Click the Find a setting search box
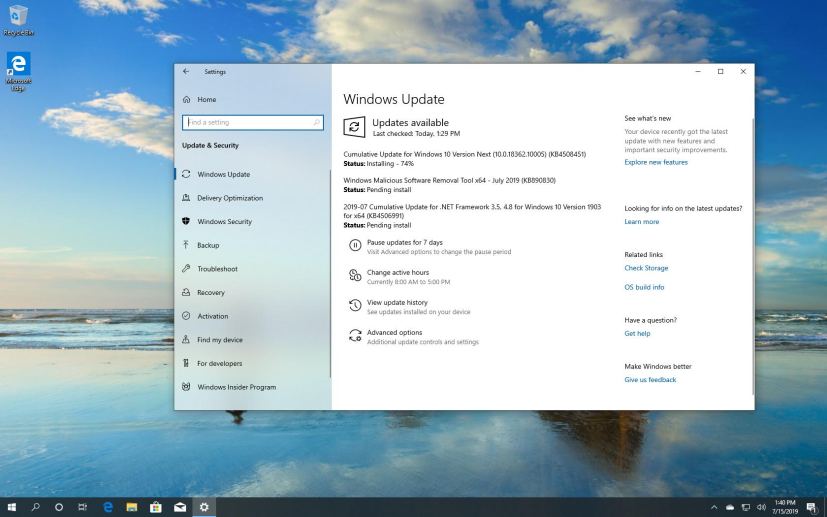827x517 pixels. [x=253, y=122]
